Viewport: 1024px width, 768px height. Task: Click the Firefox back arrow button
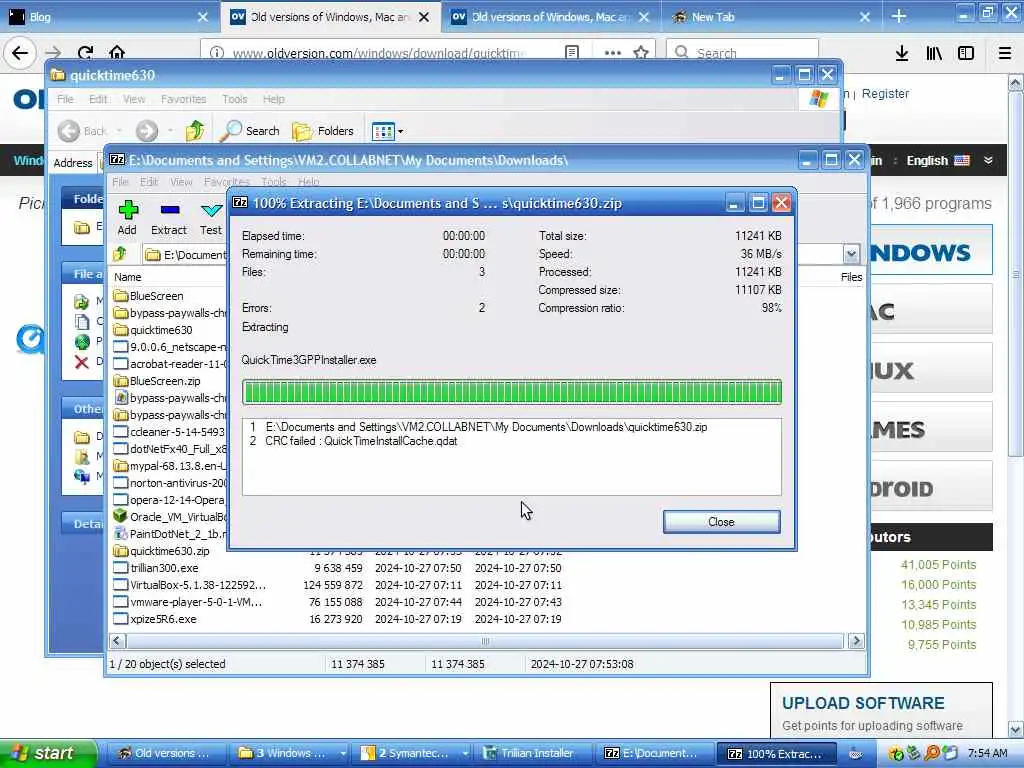click(x=20, y=53)
